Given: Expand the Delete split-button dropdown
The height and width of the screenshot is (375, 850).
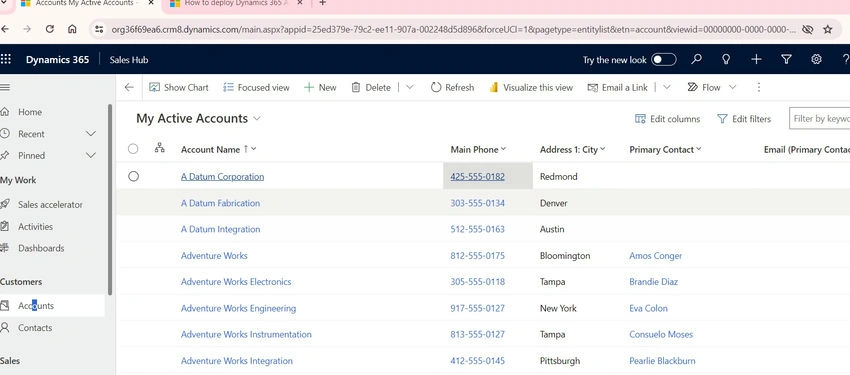Looking at the screenshot, I should pyautogui.click(x=409, y=87).
